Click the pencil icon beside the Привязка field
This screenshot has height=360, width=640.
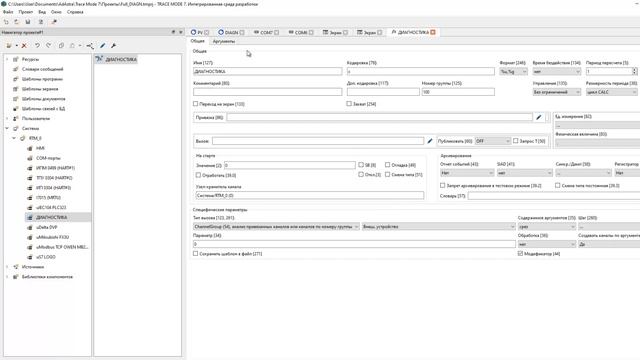539,118
